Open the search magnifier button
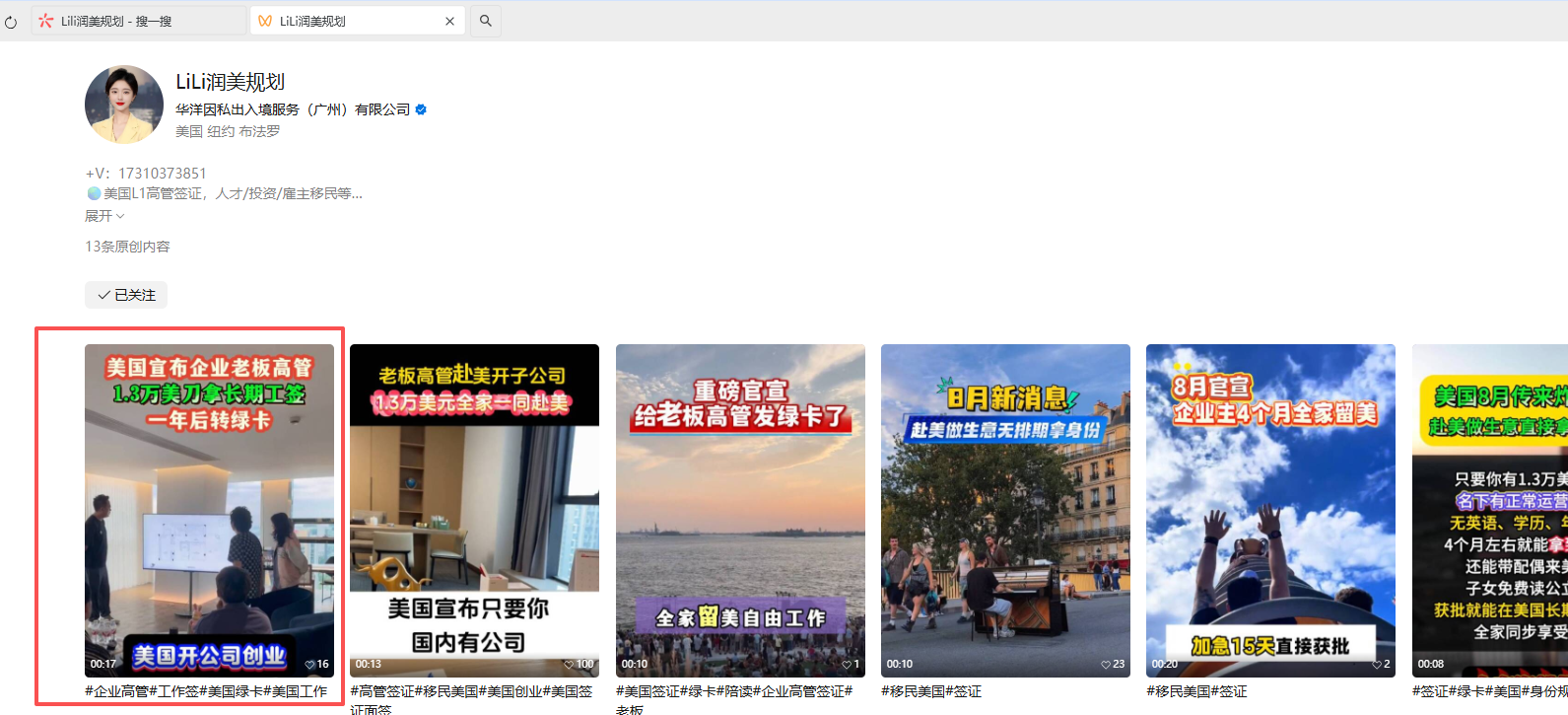 click(x=486, y=21)
